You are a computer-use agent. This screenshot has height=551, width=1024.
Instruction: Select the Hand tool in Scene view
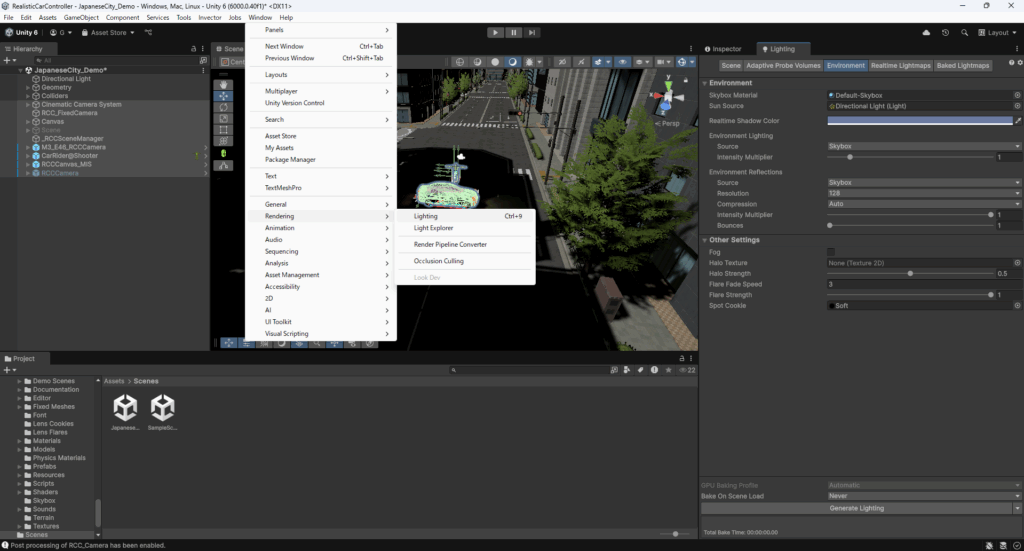point(223,84)
